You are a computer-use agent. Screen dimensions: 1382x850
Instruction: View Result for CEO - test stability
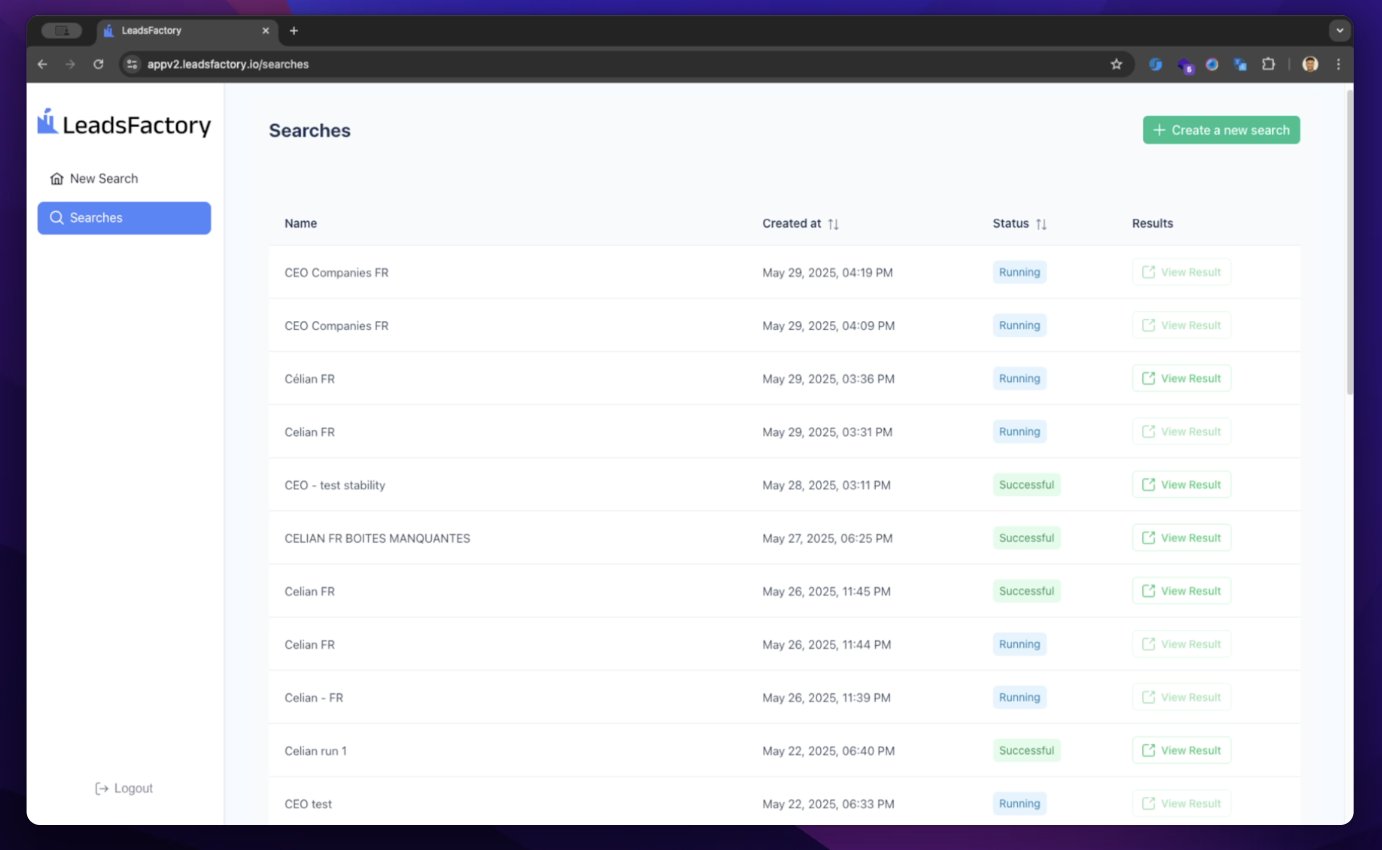point(1181,485)
